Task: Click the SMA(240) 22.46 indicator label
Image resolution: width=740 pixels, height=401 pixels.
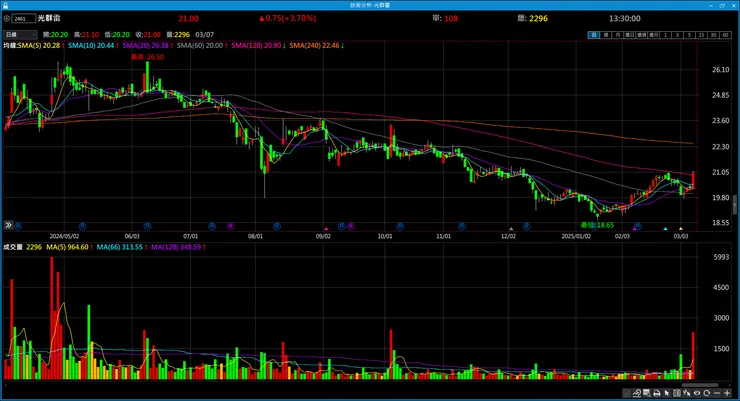Action: click(314, 46)
